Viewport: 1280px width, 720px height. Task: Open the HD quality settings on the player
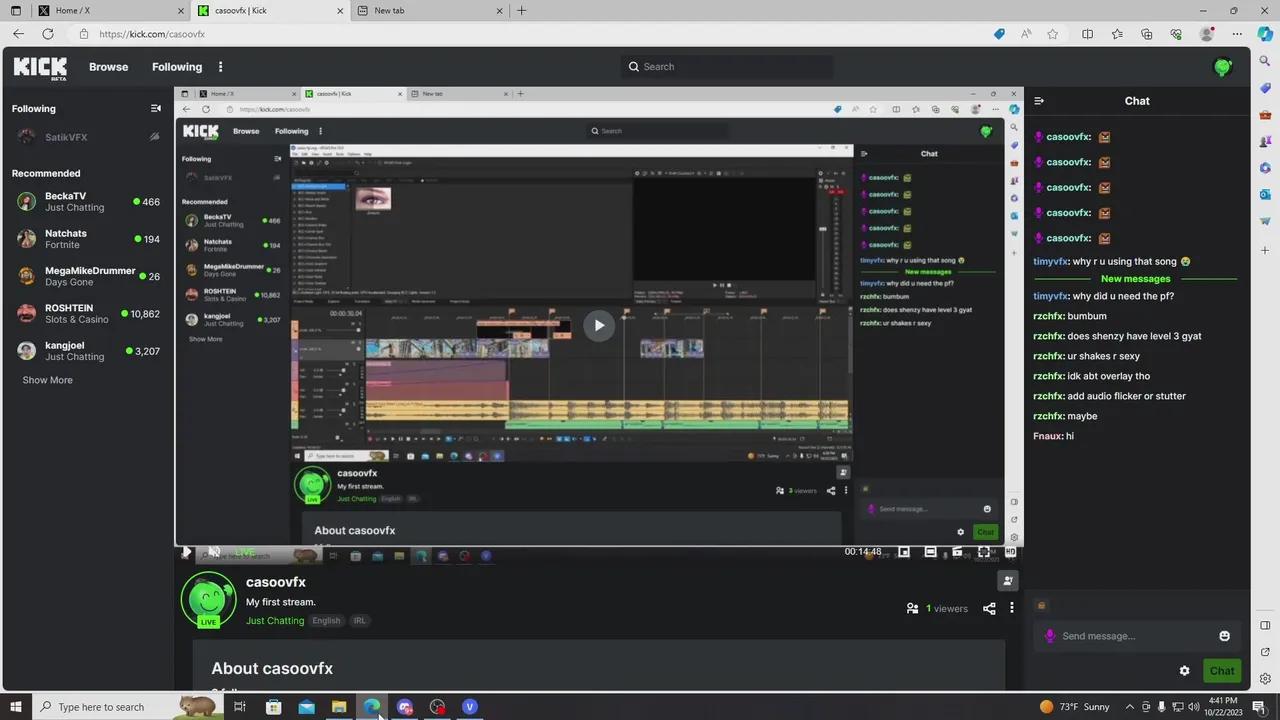coord(1010,552)
